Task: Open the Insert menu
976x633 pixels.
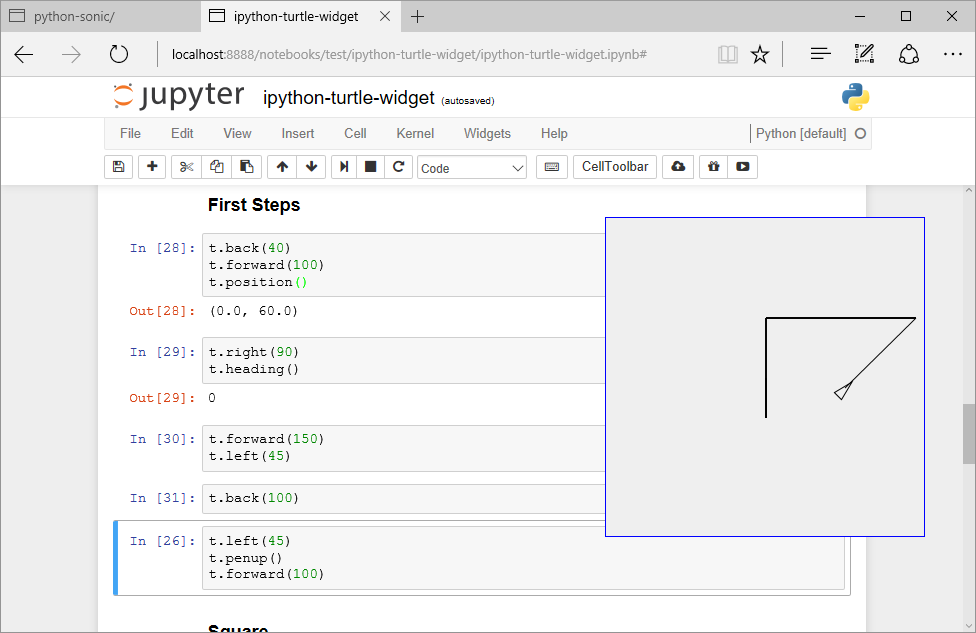Action: 298,133
